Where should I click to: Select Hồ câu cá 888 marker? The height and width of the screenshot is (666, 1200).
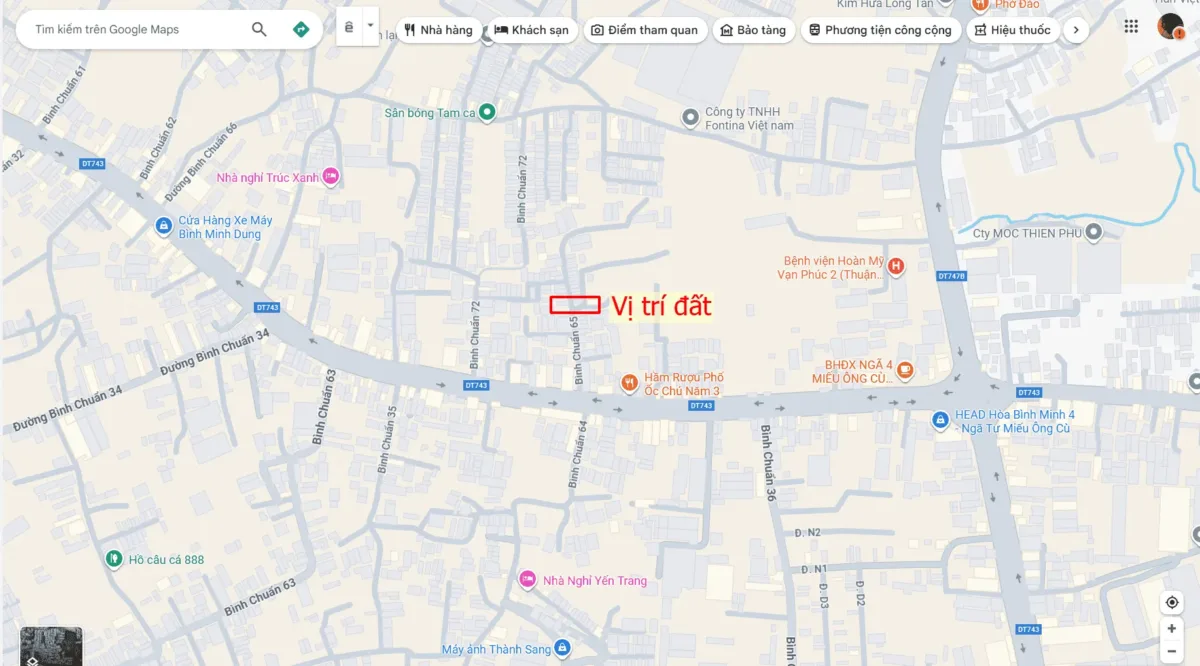[x=115, y=559]
